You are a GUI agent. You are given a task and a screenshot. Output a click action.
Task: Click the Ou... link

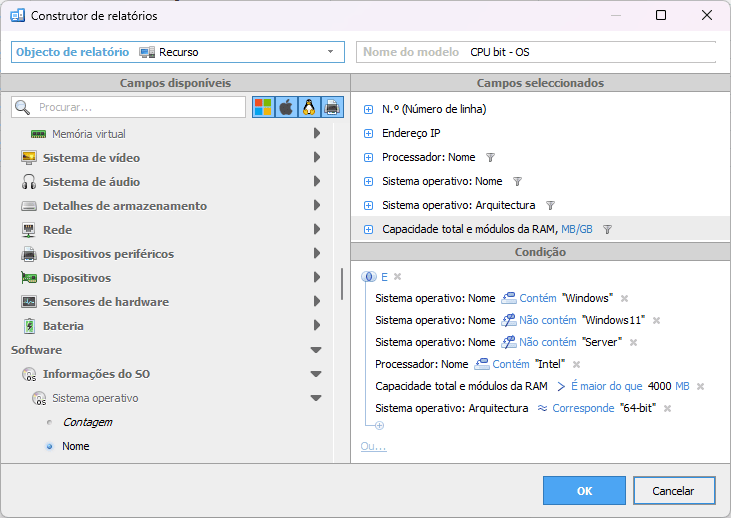point(373,446)
